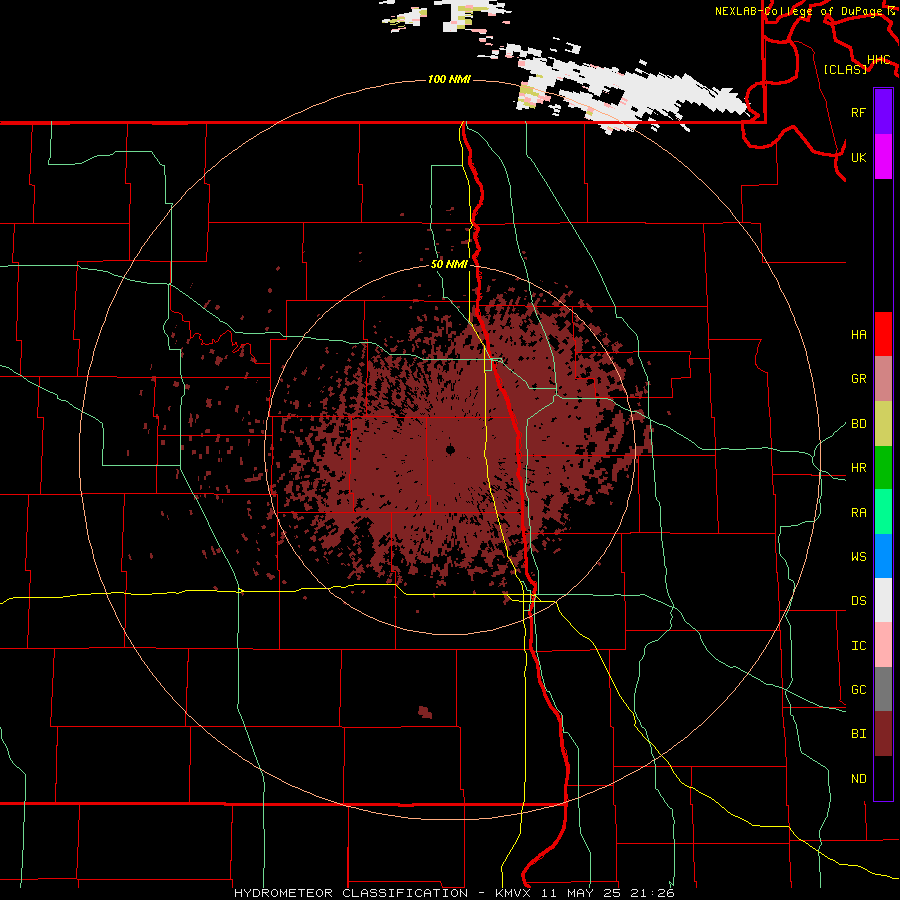Viewport: 900px width, 900px height.
Task: Click the UK legend label
Action: 858,157
